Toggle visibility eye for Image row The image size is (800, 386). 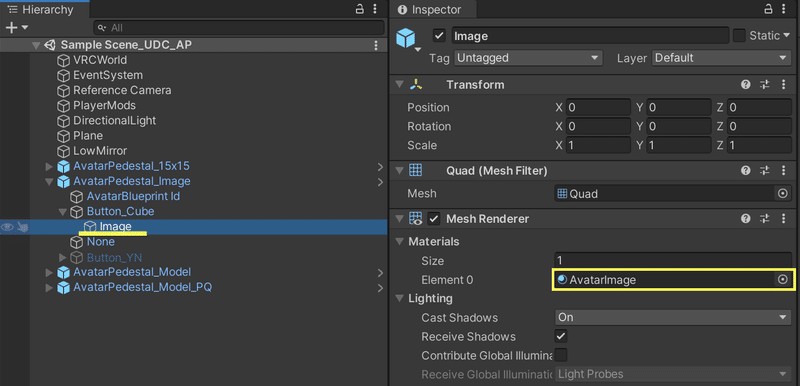point(7,227)
